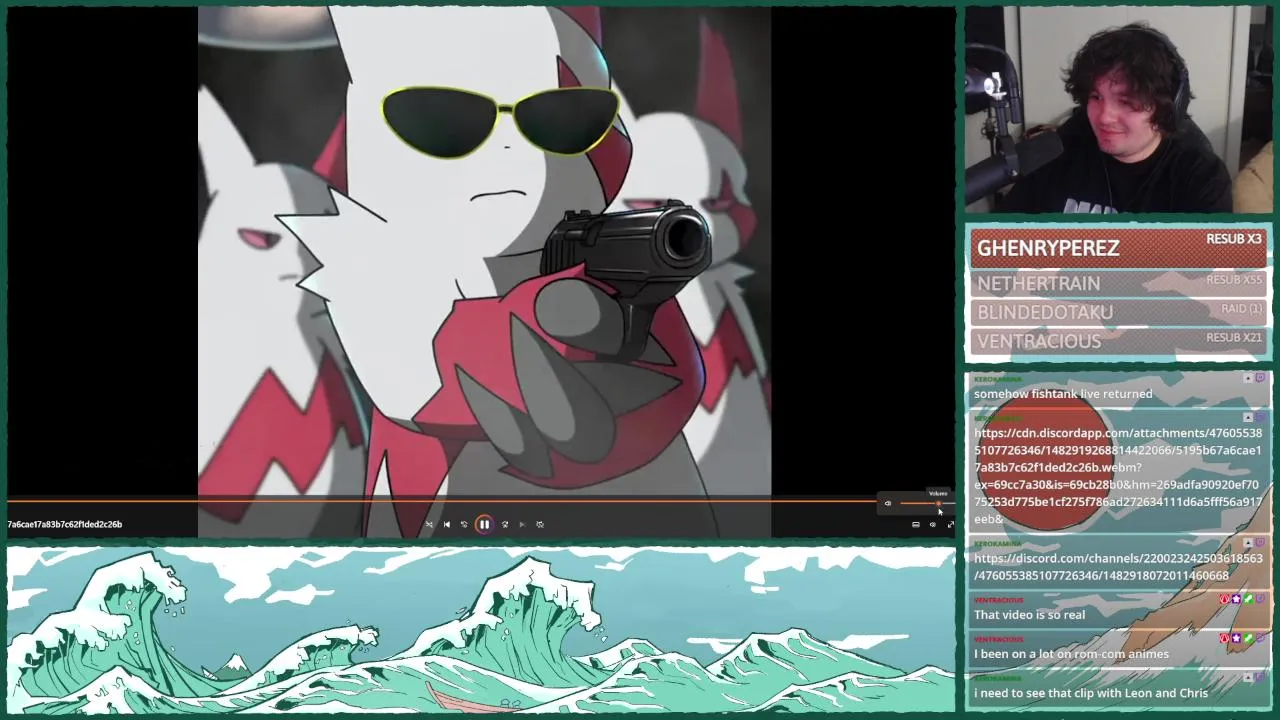Click green badge on 'That video is so real'
The height and width of the screenshot is (720, 1280).
click(1249, 599)
